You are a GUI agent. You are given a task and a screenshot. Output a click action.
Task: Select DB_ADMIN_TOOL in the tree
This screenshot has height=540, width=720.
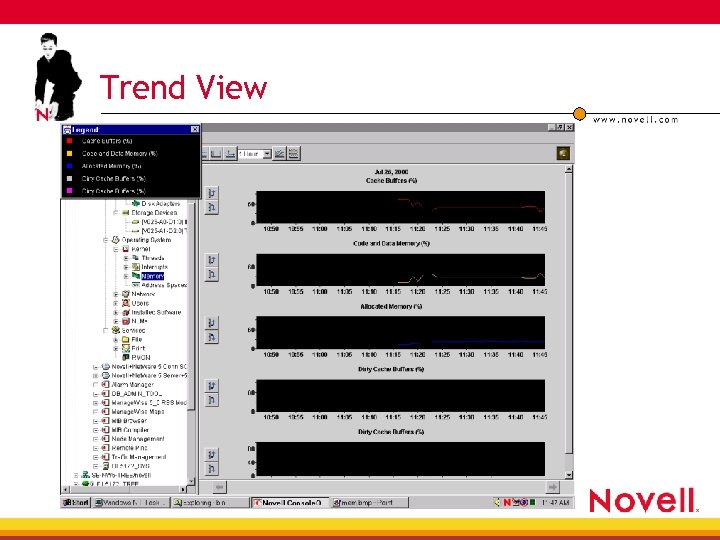coord(137,394)
